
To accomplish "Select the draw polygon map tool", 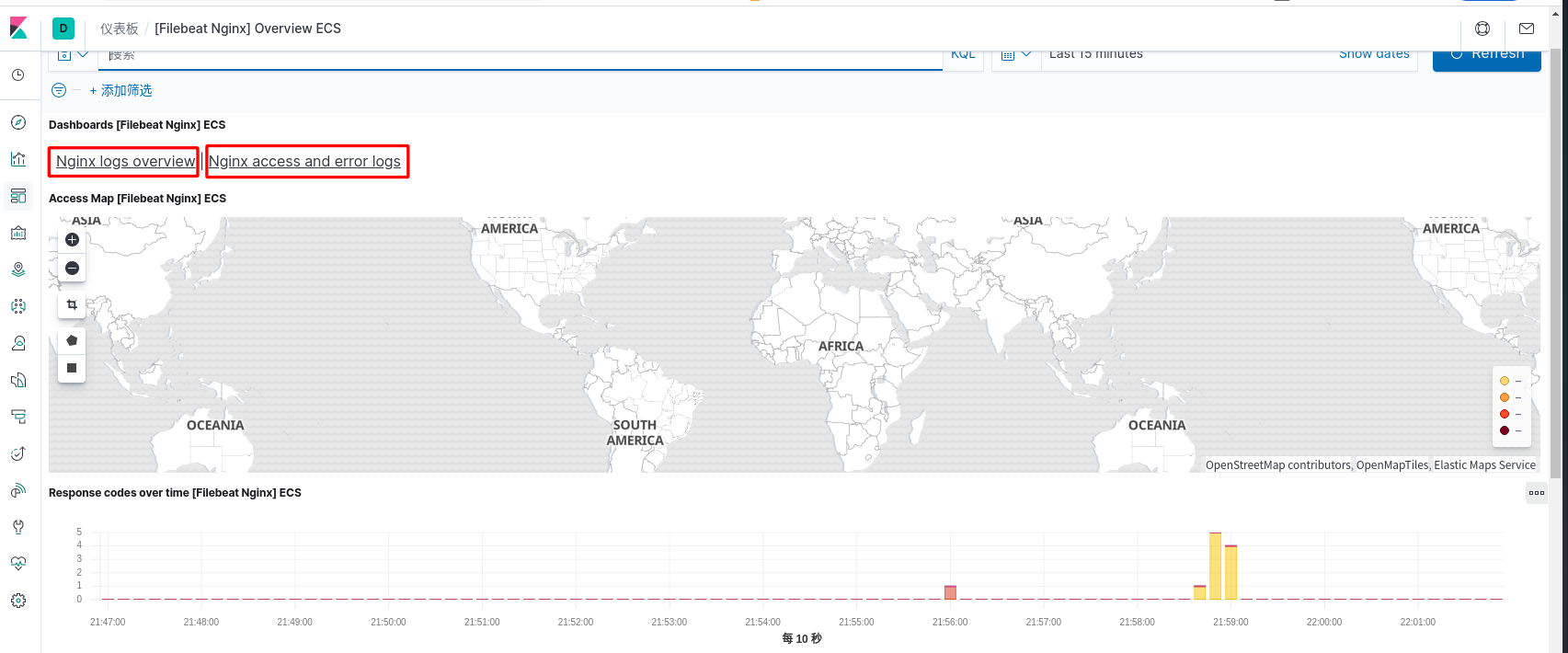I will (x=72, y=340).
